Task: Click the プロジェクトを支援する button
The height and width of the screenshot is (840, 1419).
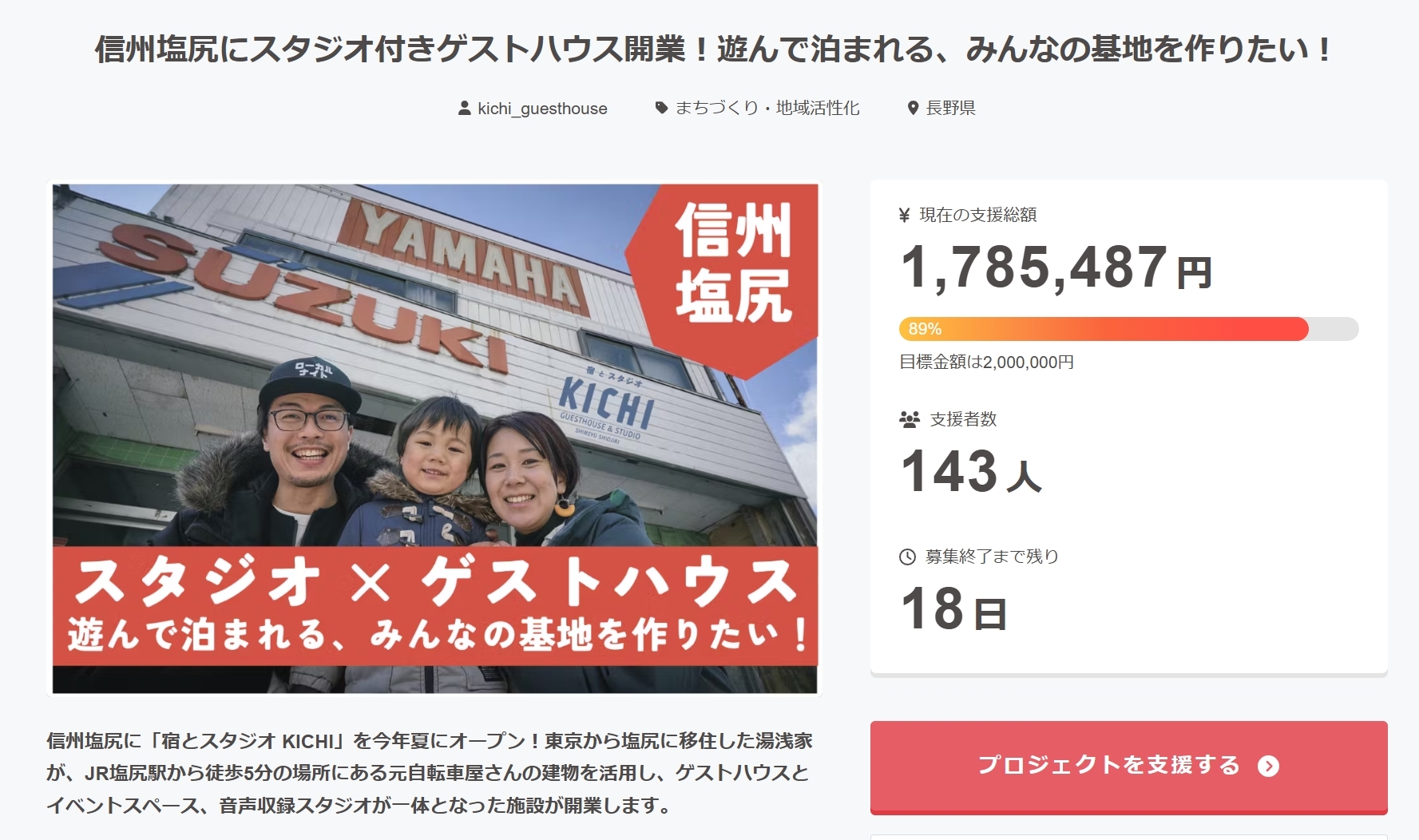Action: point(1128,767)
